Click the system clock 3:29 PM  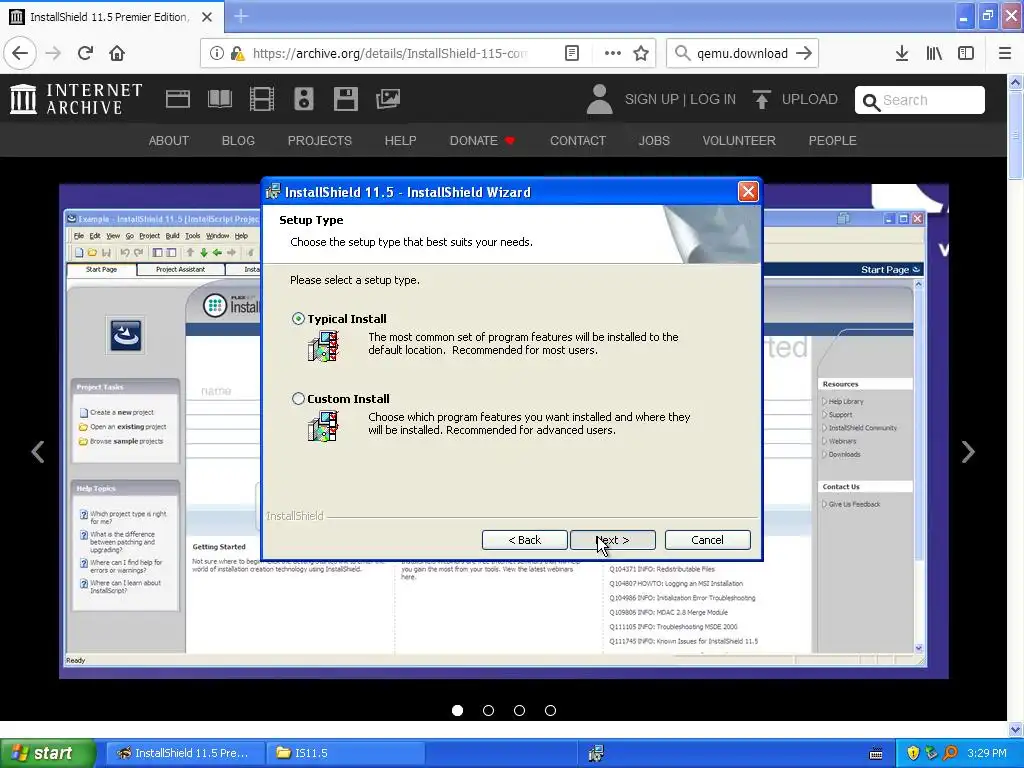pyautogui.click(x=987, y=753)
